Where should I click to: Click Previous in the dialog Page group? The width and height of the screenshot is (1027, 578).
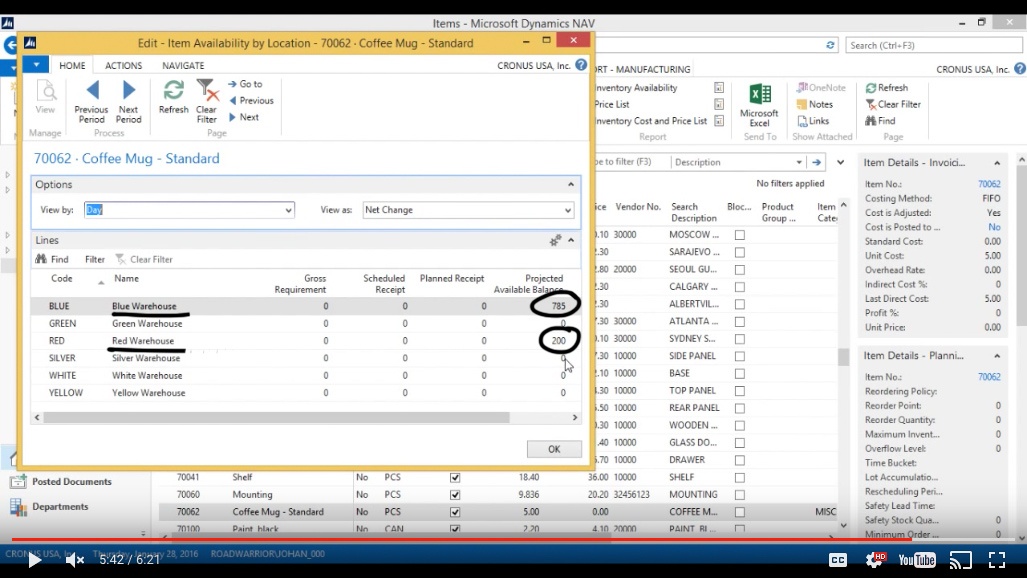252,100
